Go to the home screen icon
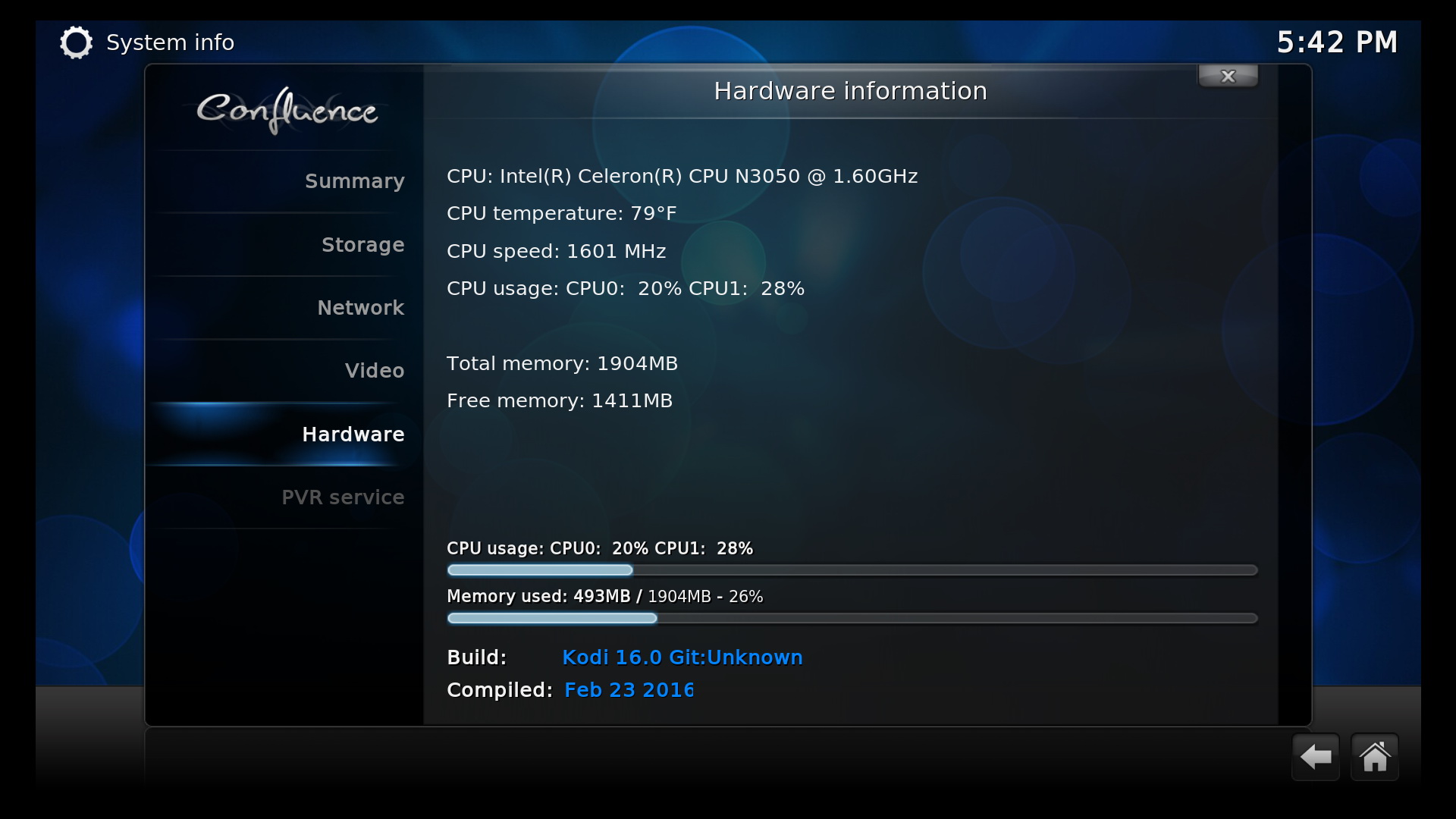The image size is (1456, 819). coord(1375,757)
